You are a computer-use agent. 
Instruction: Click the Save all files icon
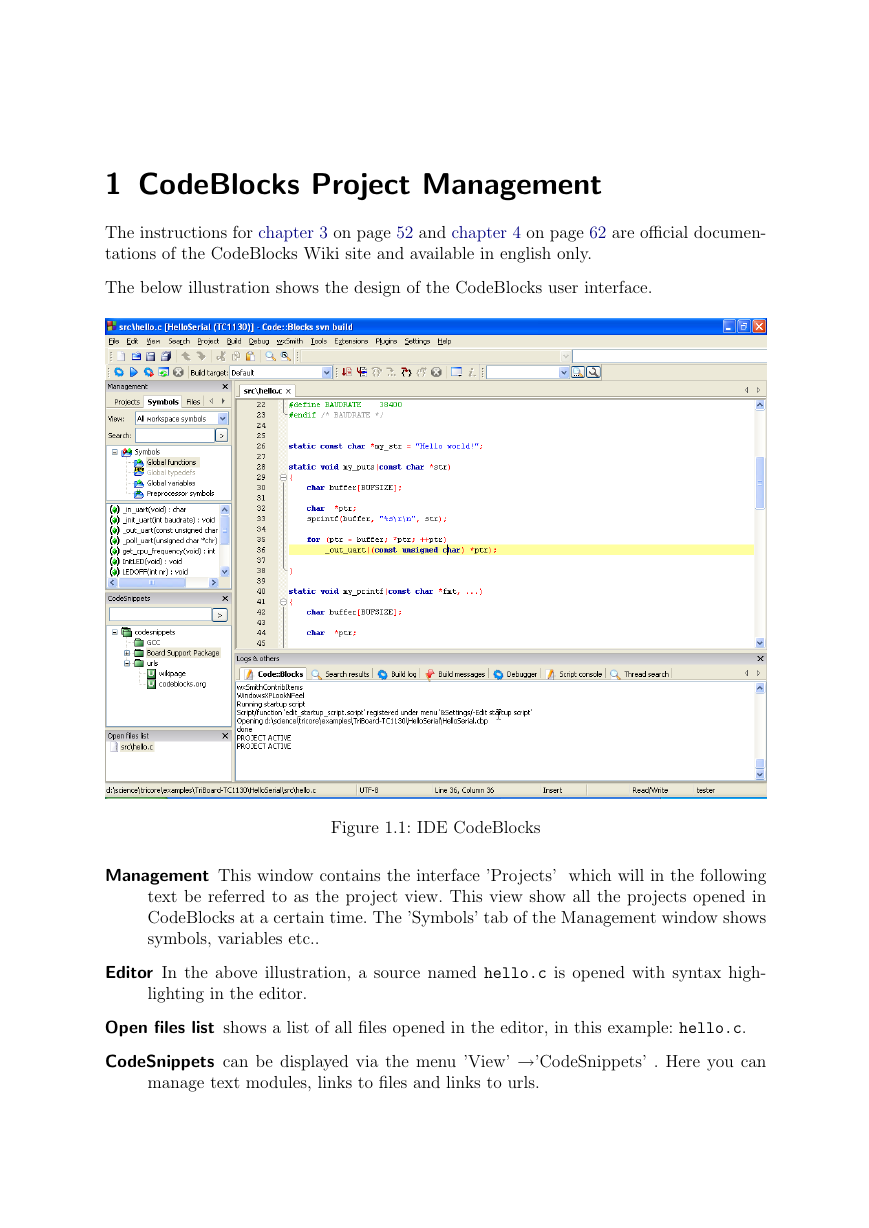tap(166, 356)
